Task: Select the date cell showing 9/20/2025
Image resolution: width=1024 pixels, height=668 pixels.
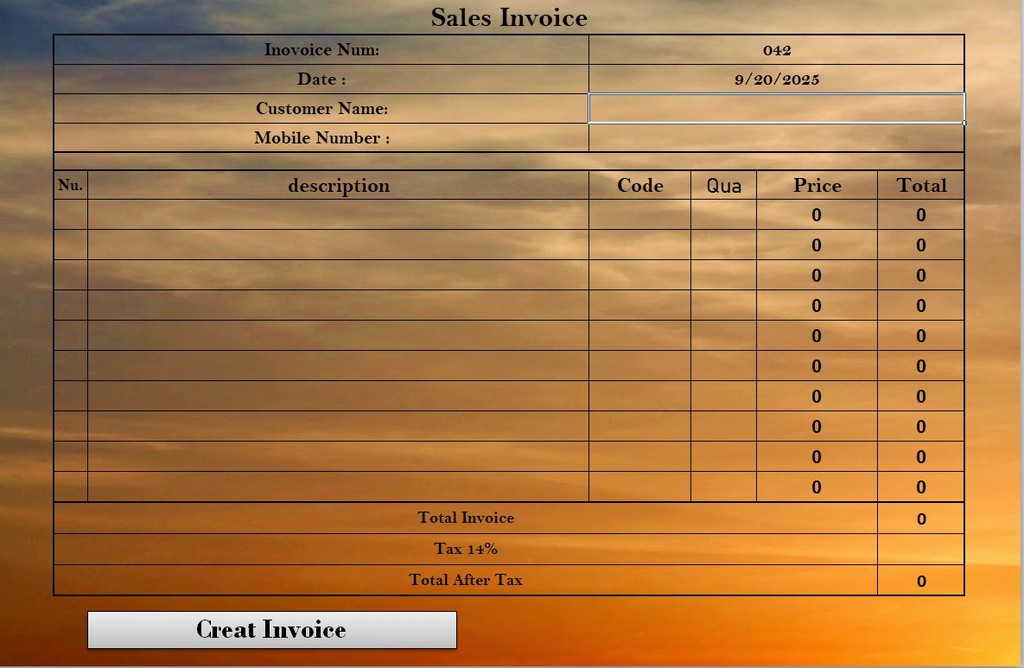Action: tap(776, 79)
